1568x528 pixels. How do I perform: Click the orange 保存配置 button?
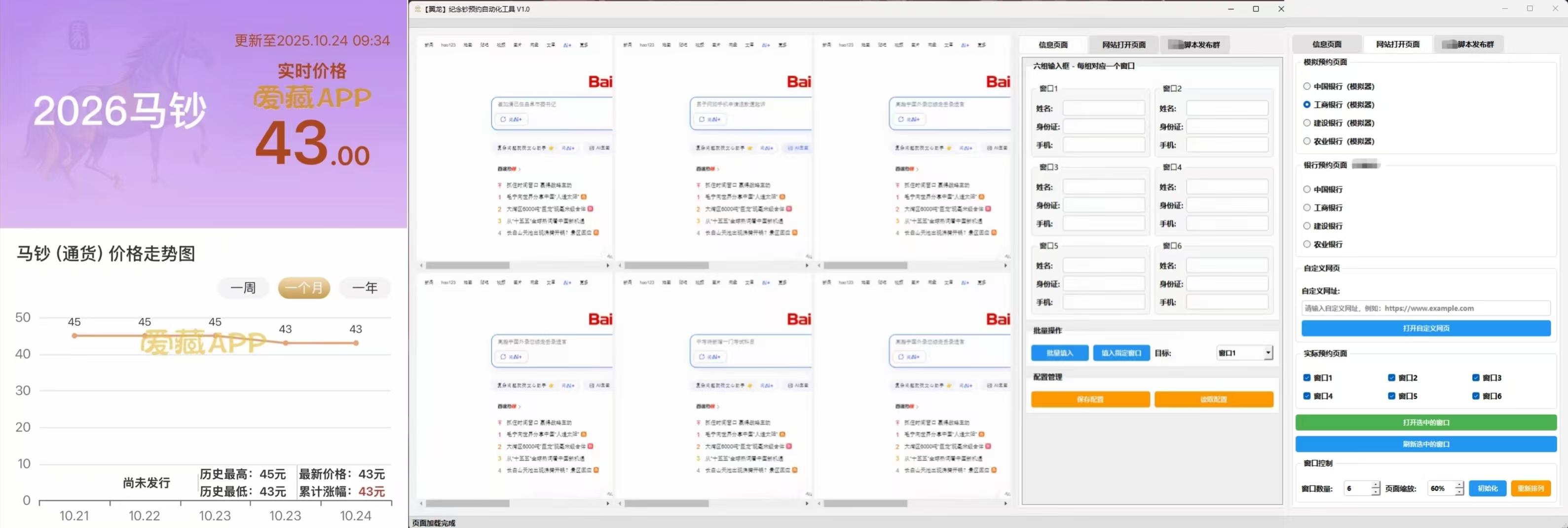pyautogui.click(x=1089, y=400)
